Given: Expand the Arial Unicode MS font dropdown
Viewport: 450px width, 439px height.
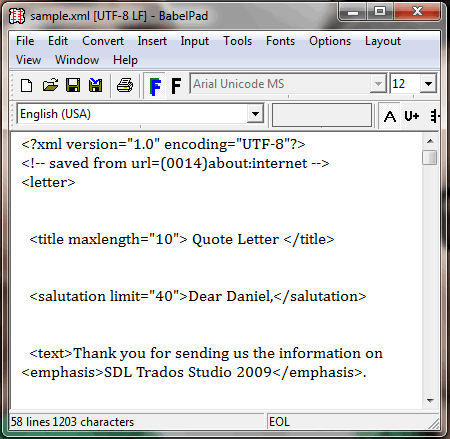Looking at the screenshot, I should pos(378,84).
